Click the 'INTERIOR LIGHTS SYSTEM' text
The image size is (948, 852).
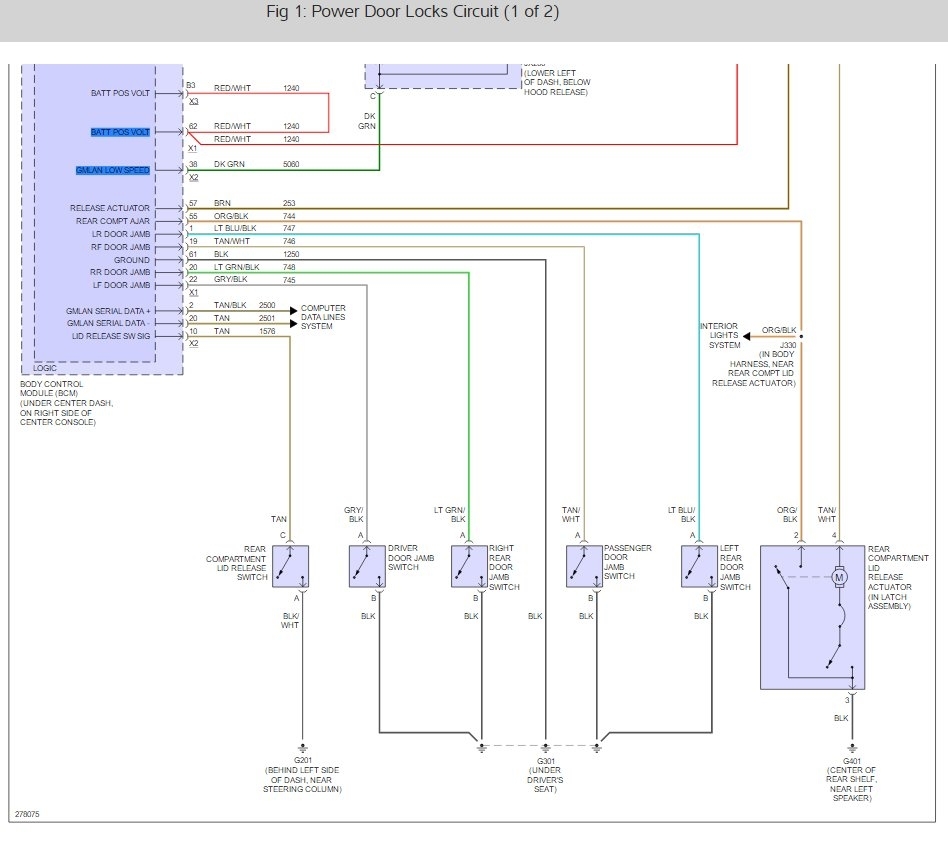pyautogui.click(x=719, y=336)
